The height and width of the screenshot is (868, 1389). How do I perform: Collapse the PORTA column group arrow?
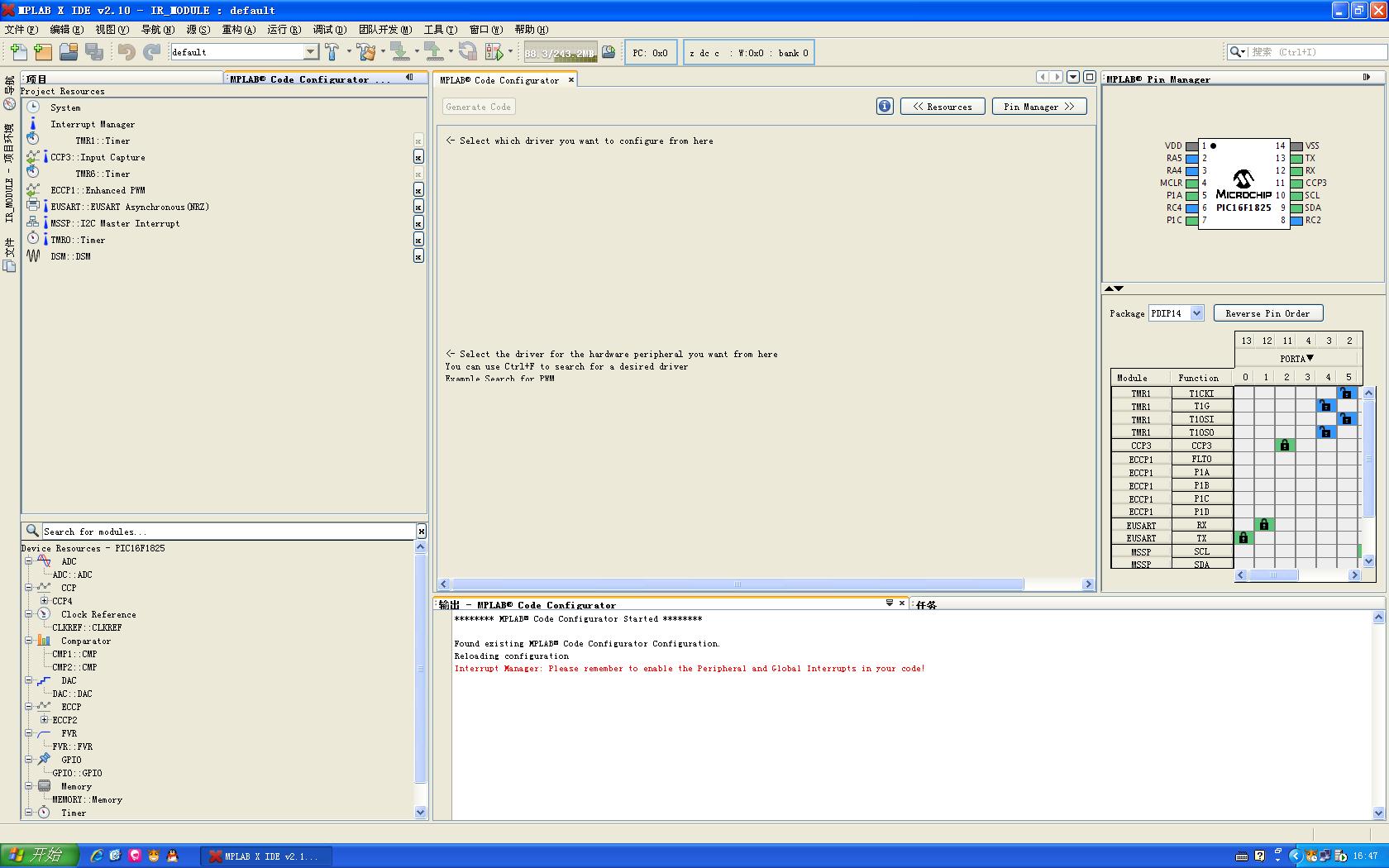(1310, 358)
